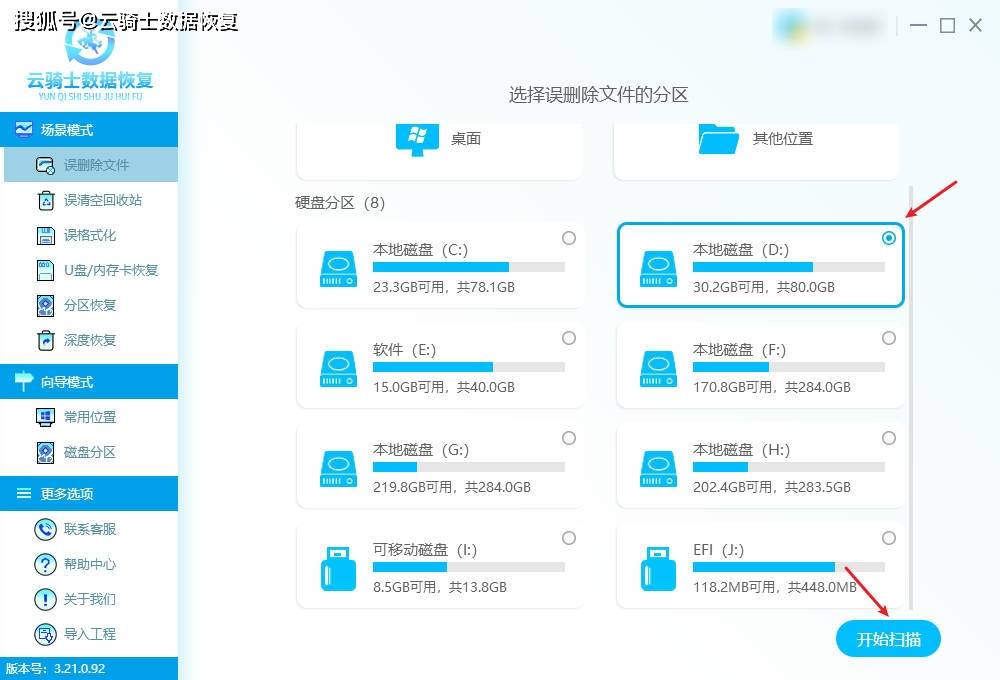1000x680 pixels.
Task: Click the 误清空回收站 recycle bin icon
Action: (x=45, y=200)
